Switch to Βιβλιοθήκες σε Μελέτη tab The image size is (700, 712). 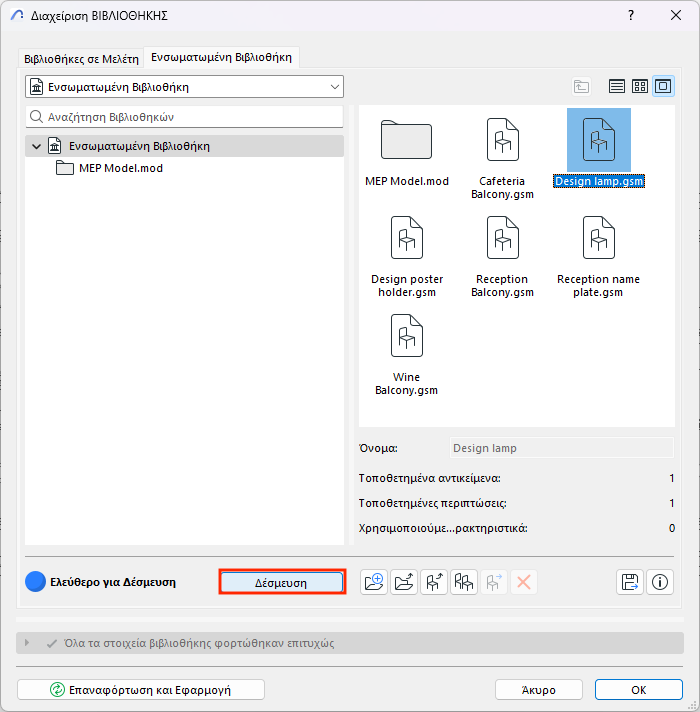pos(81,59)
